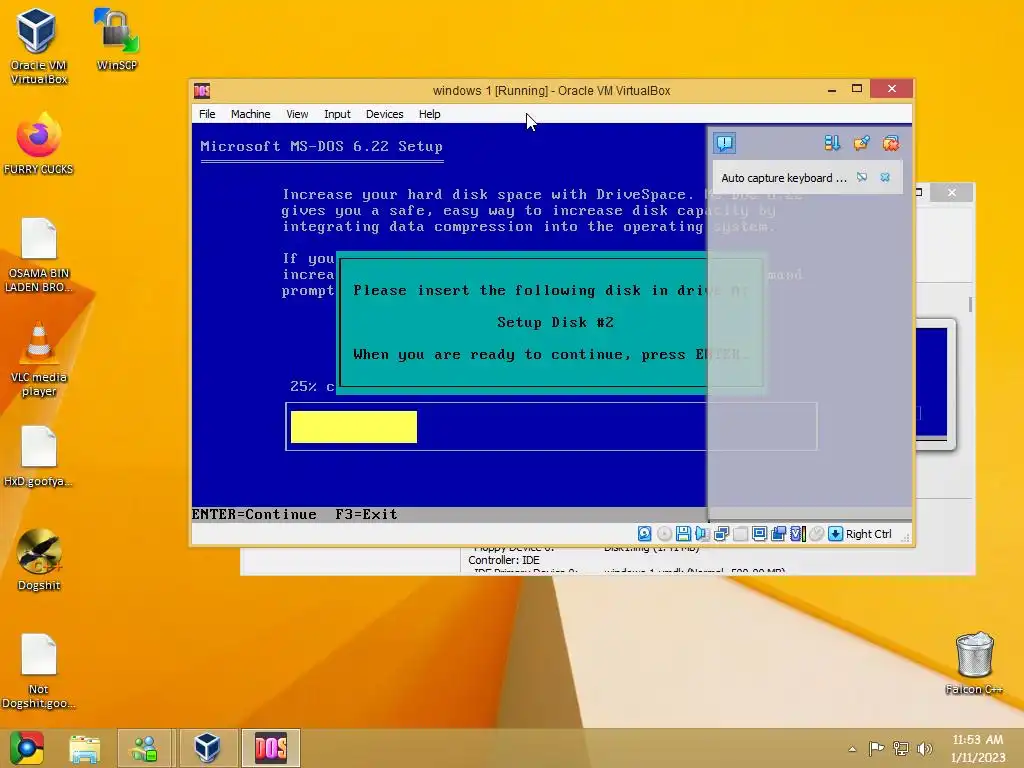This screenshot has width=1024, height=768.
Task: Open the Devices menu
Action: 385,114
